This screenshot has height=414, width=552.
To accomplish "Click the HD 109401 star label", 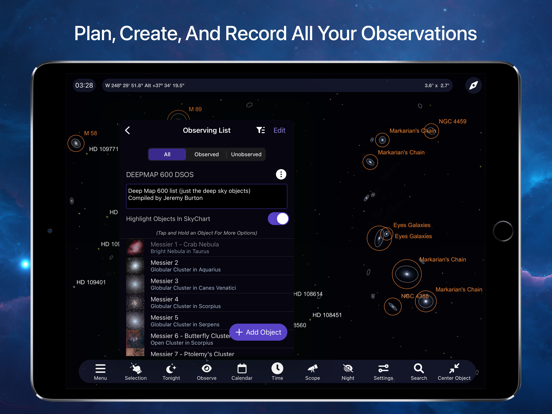I will 91,282.
